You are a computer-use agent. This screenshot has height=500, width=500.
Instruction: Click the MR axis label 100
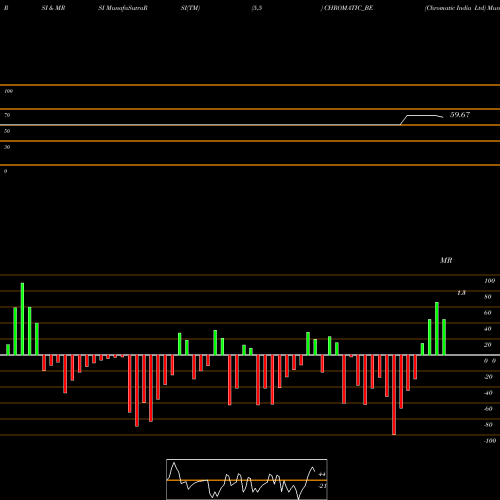(490, 281)
